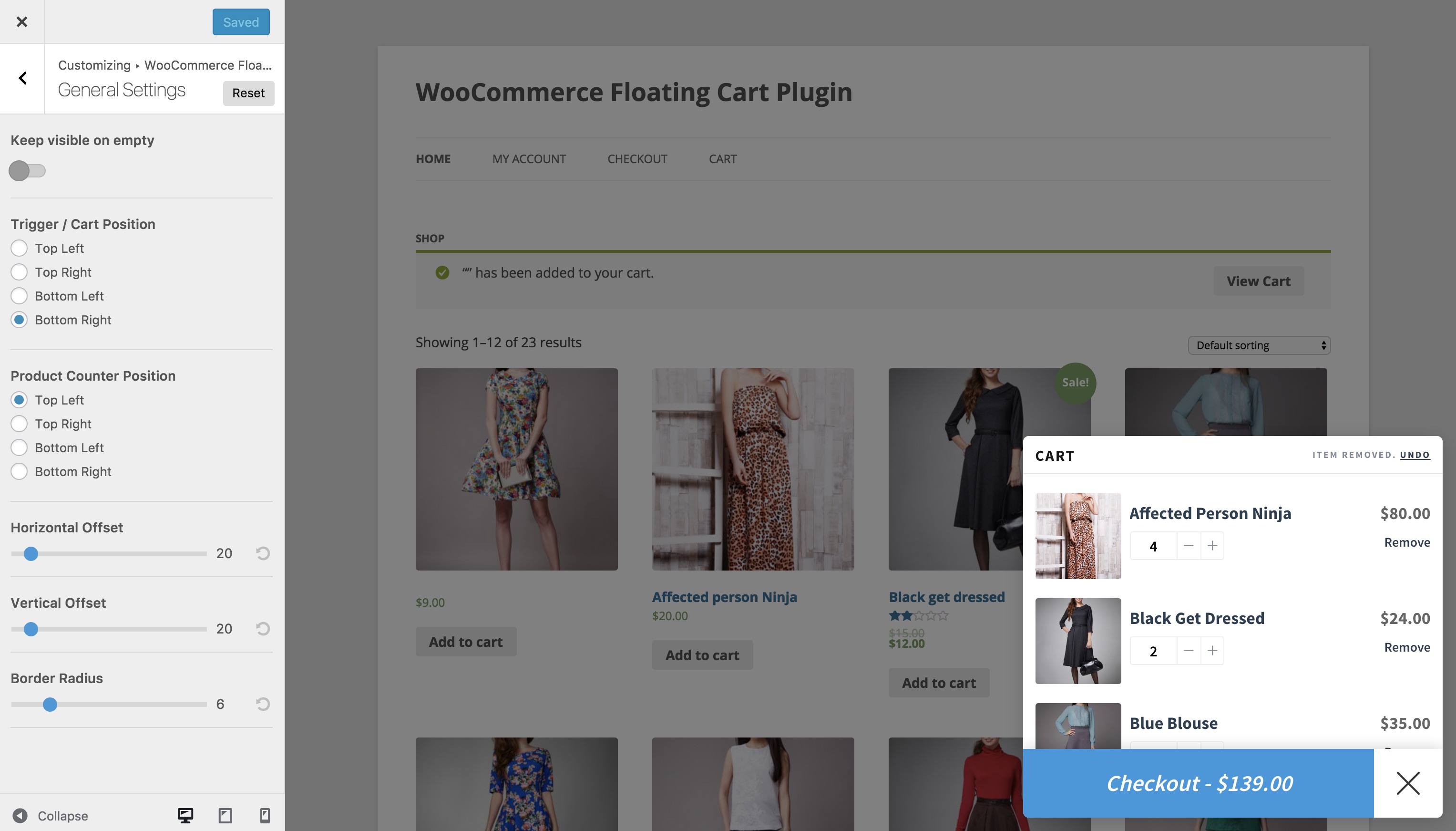Collapse the customizer sidebar
The width and height of the screenshot is (1456, 831).
(x=49, y=815)
